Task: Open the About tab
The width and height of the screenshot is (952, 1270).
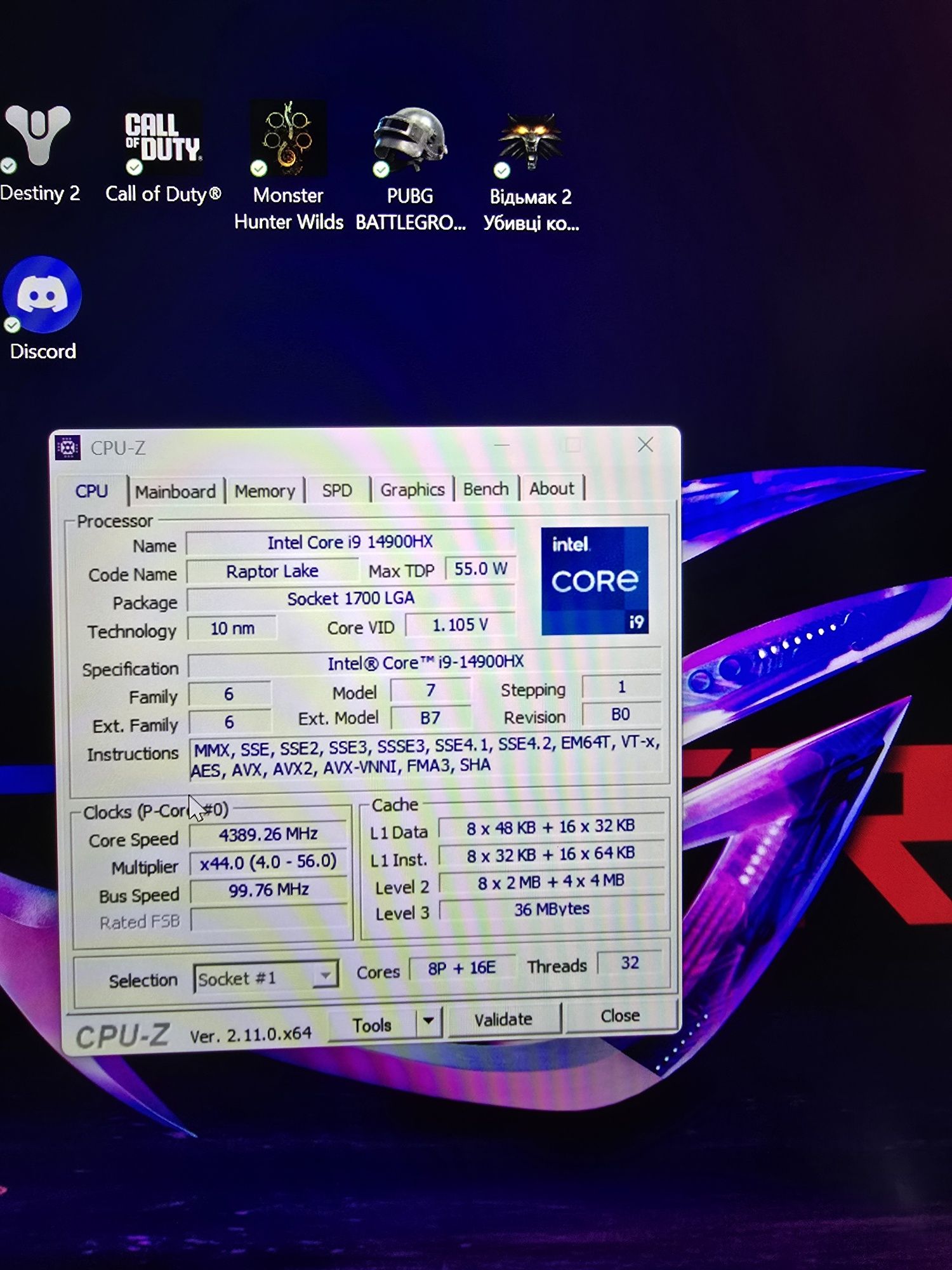Action: (x=552, y=488)
